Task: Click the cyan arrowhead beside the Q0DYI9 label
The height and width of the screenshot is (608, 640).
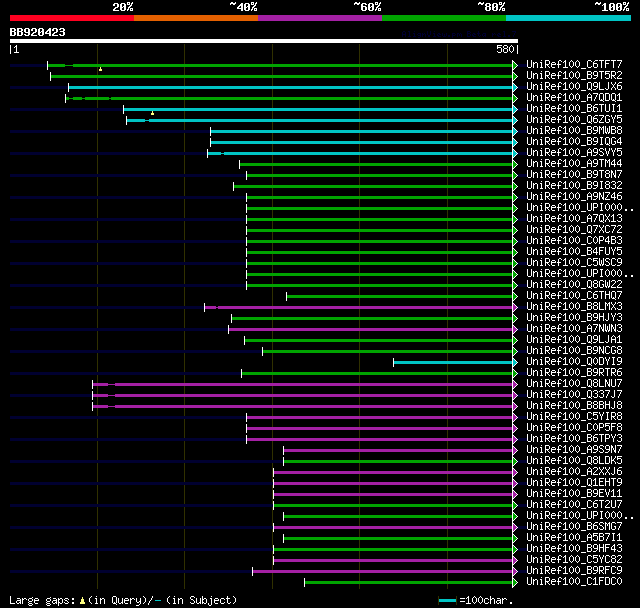Action: pyautogui.click(x=515, y=362)
